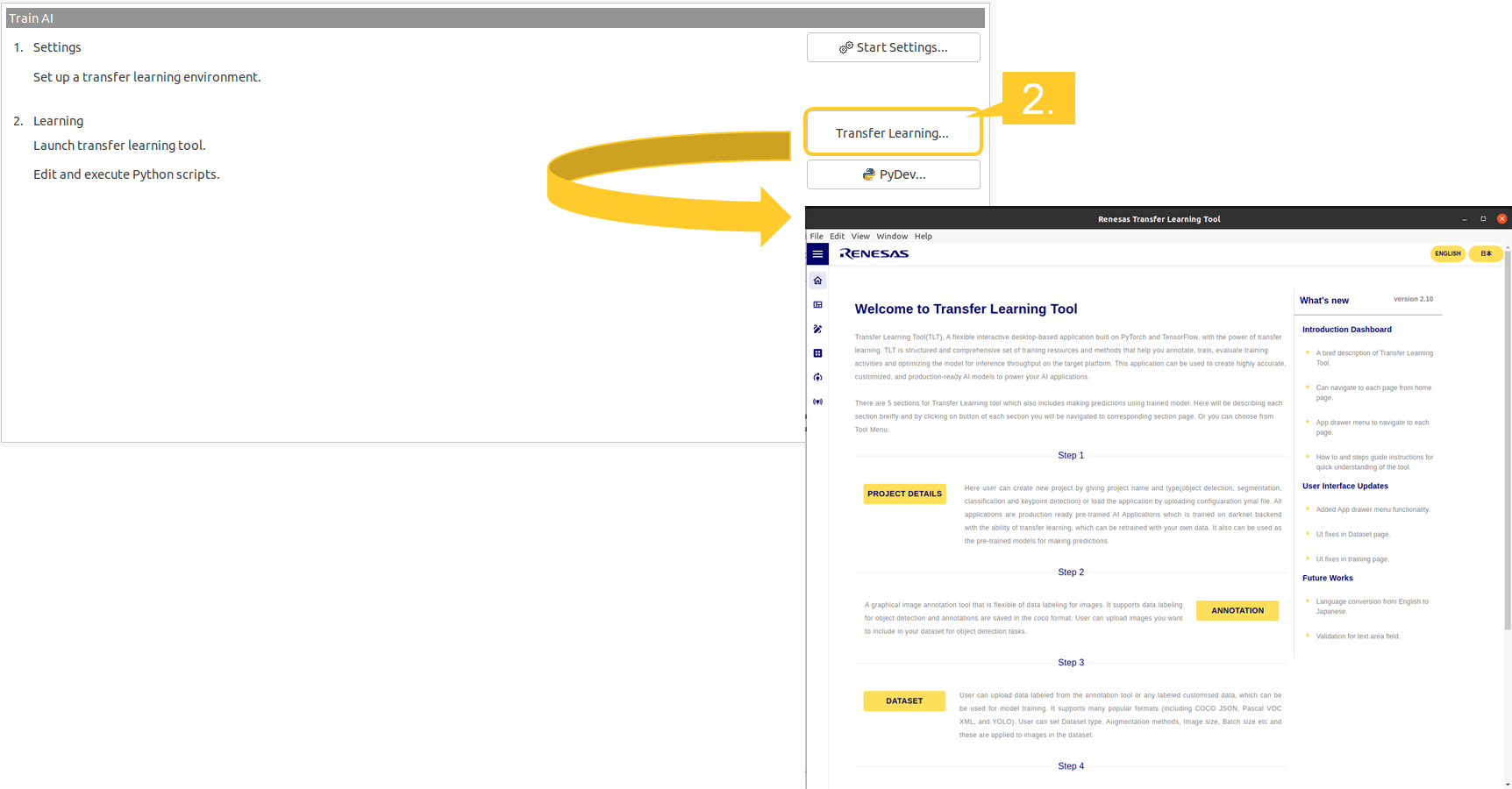Open the Window menu
This screenshot has height=789, width=1512.
(892, 237)
